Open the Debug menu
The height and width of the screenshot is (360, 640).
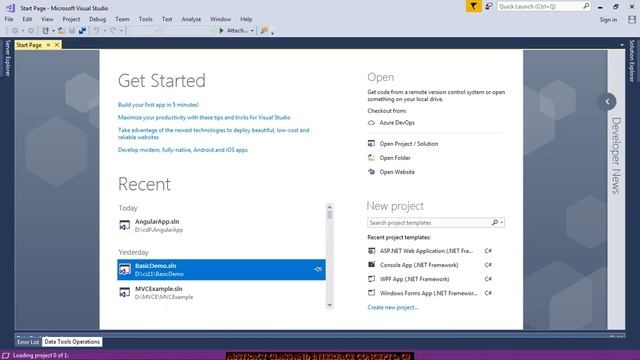pos(97,19)
